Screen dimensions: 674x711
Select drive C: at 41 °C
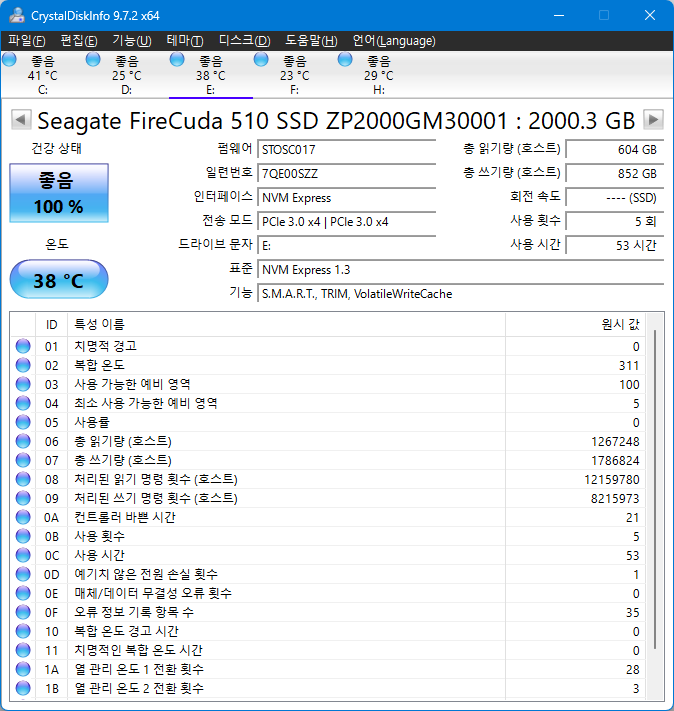click(x=43, y=75)
